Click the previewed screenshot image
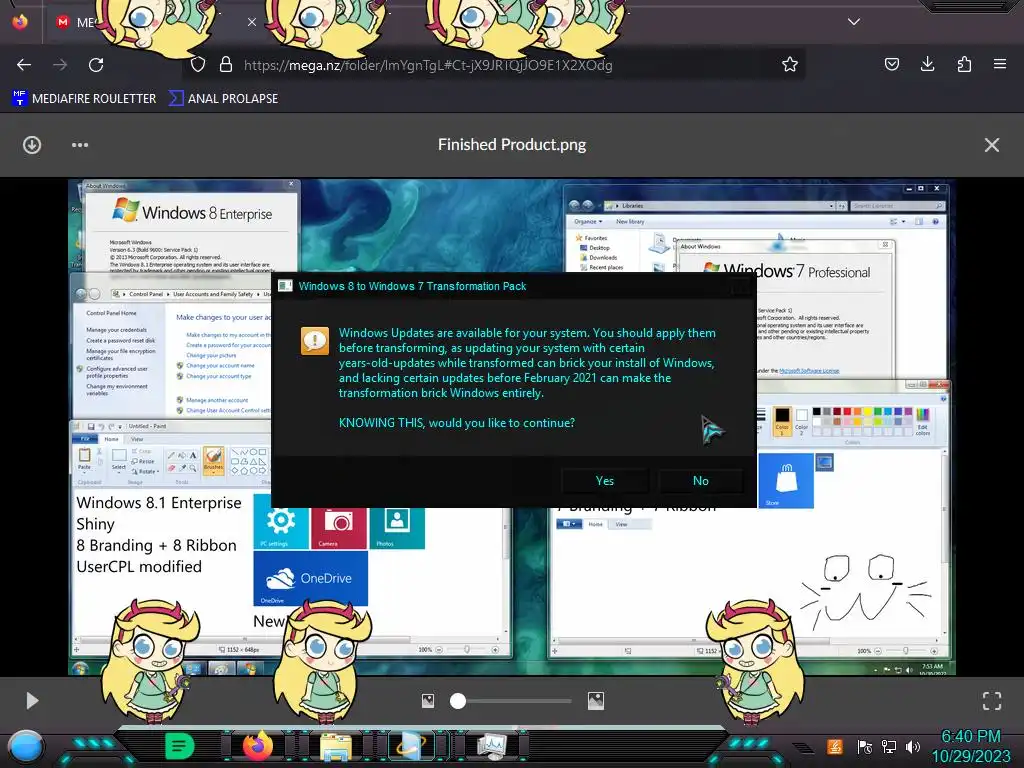 tap(512, 427)
